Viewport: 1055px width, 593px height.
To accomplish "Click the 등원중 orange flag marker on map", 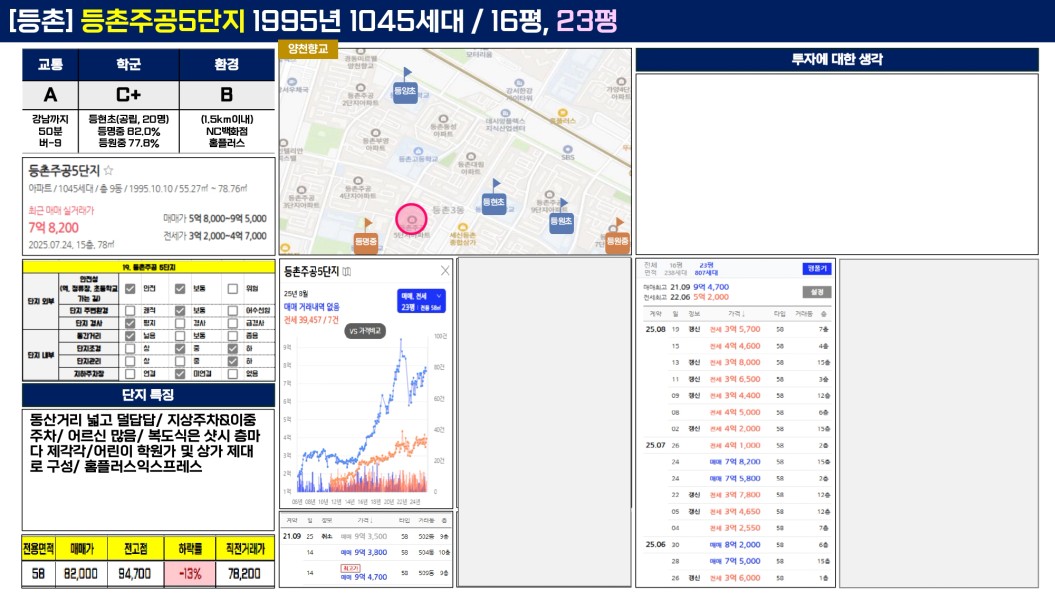I will pyautogui.click(x=617, y=236).
